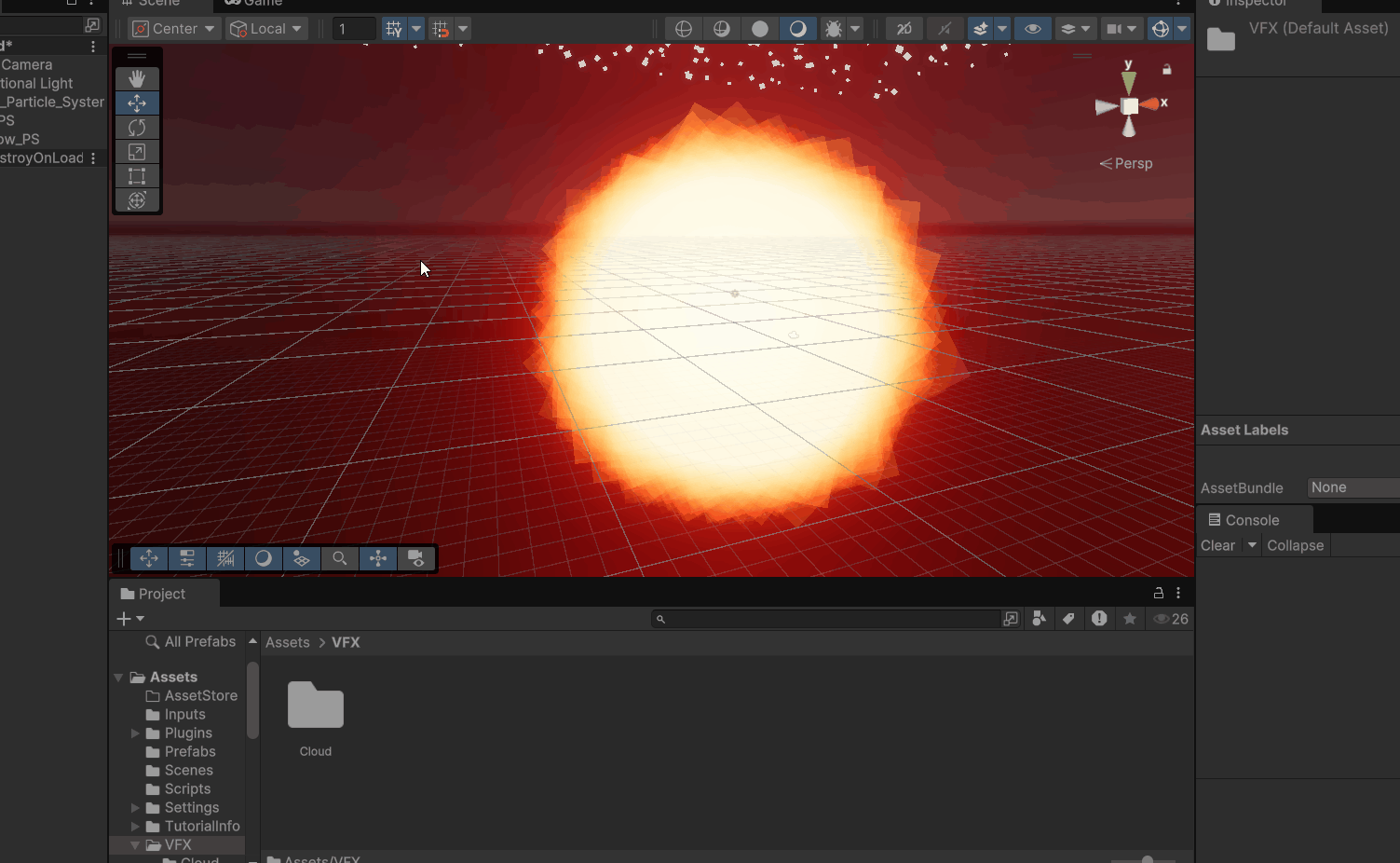1400x863 pixels.
Task: Toggle scene audio mute icon
Action: point(945,29)
